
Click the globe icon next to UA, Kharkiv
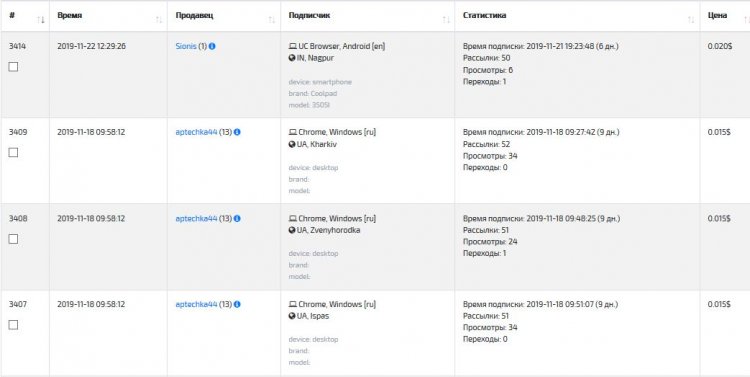point(292,144)
